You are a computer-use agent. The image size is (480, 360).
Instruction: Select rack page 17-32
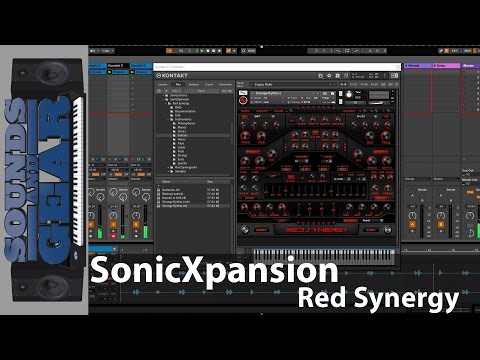[354, 85]
